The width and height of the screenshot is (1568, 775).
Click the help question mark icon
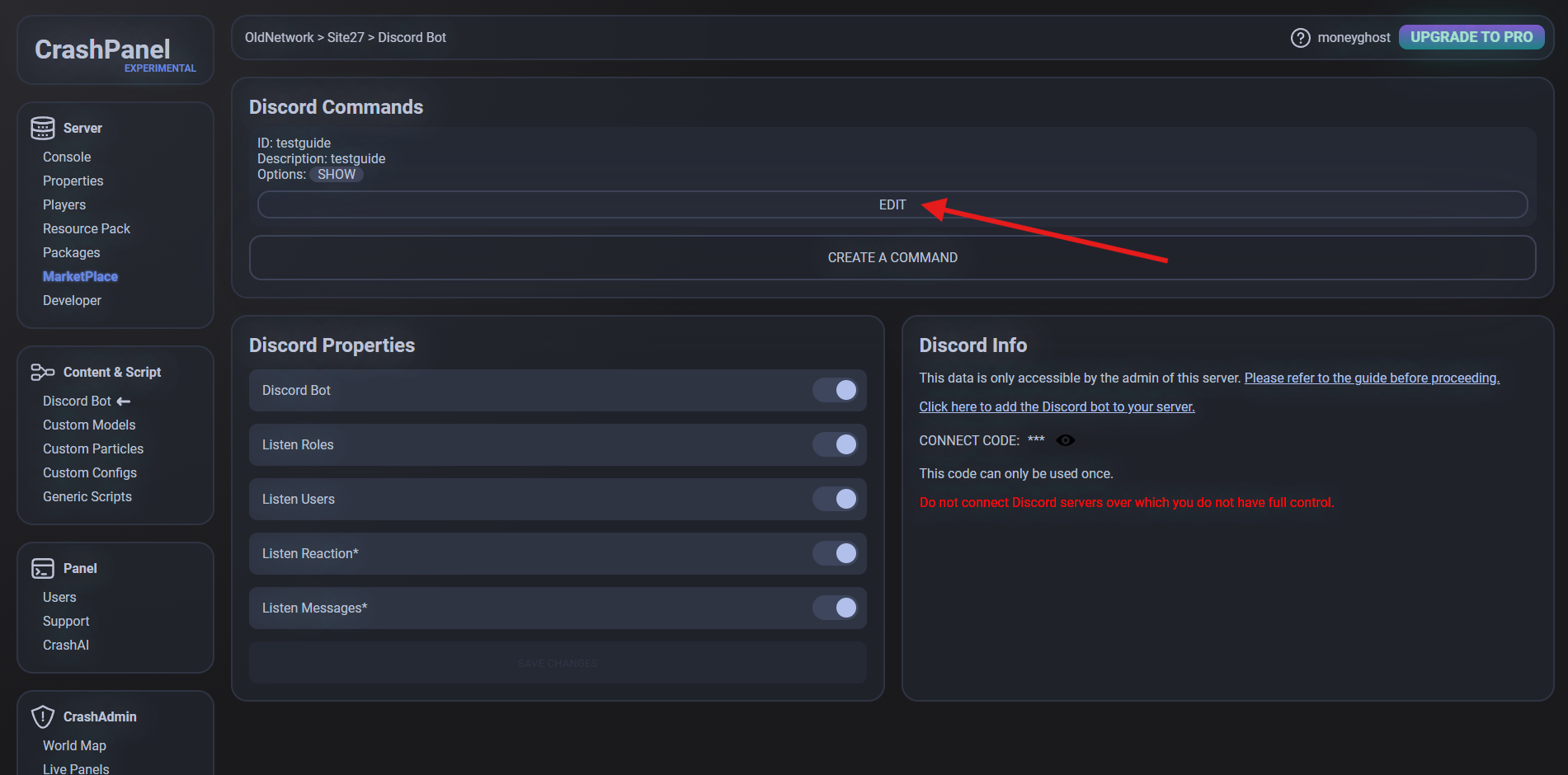coord(1300,38)
